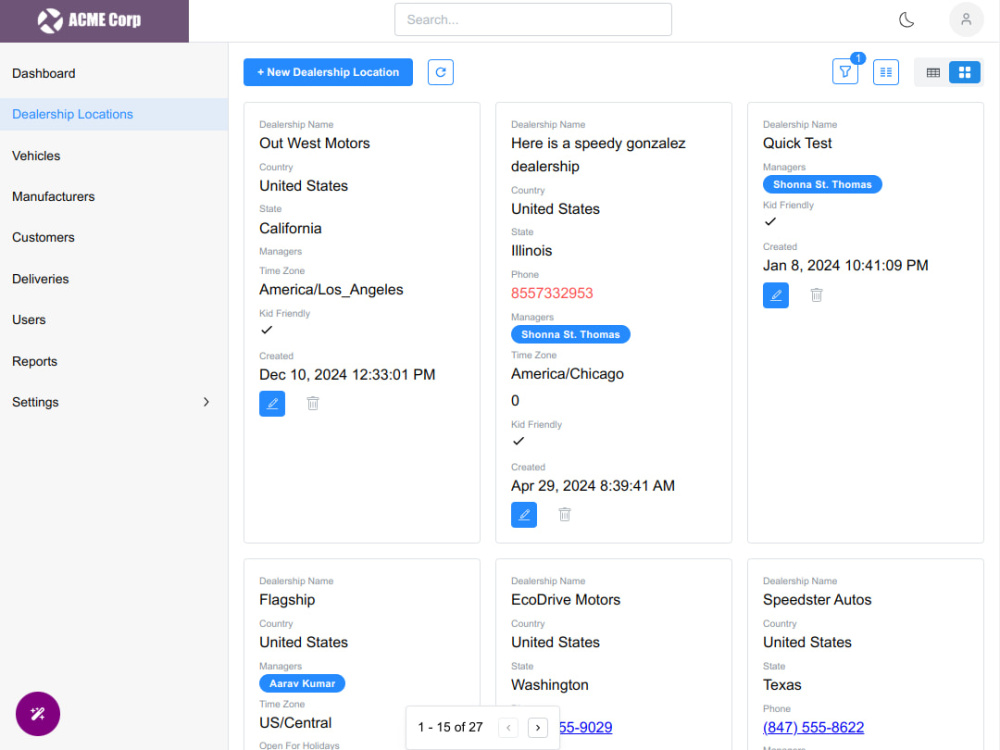Open Vehicles in sidebar
The image size is (1000, 750).
[x=114, y=156]
